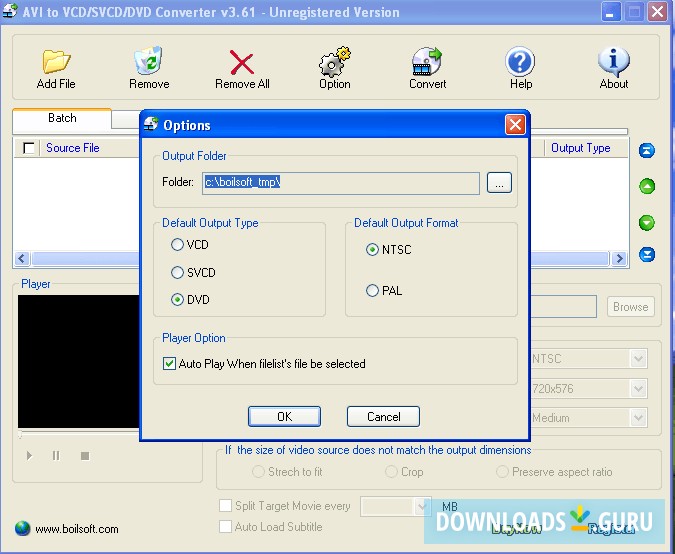Select VCD as default output type

[x=177, y=245]
